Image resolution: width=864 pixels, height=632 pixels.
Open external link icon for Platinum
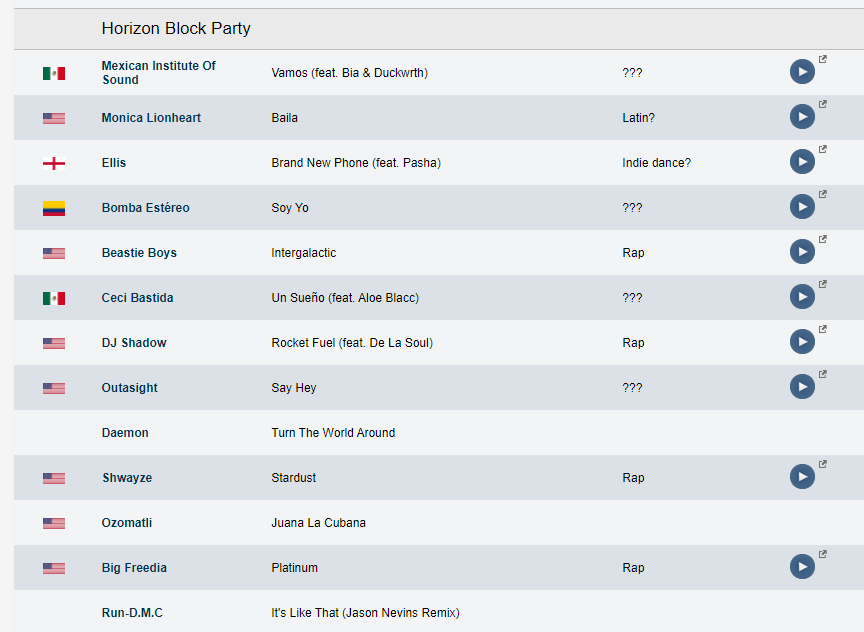(x=823, y=554)
